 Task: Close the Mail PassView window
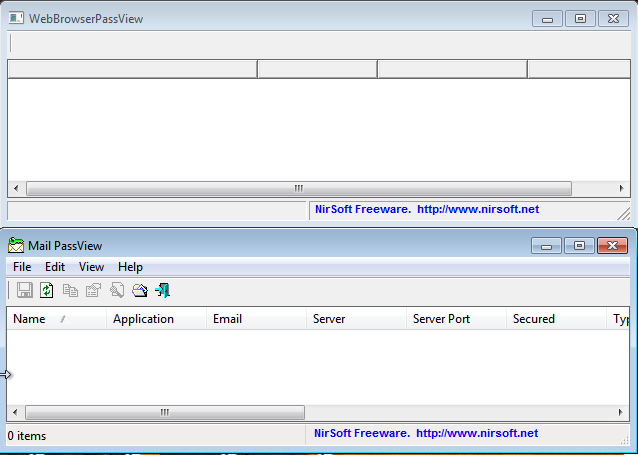click(612, 246)
